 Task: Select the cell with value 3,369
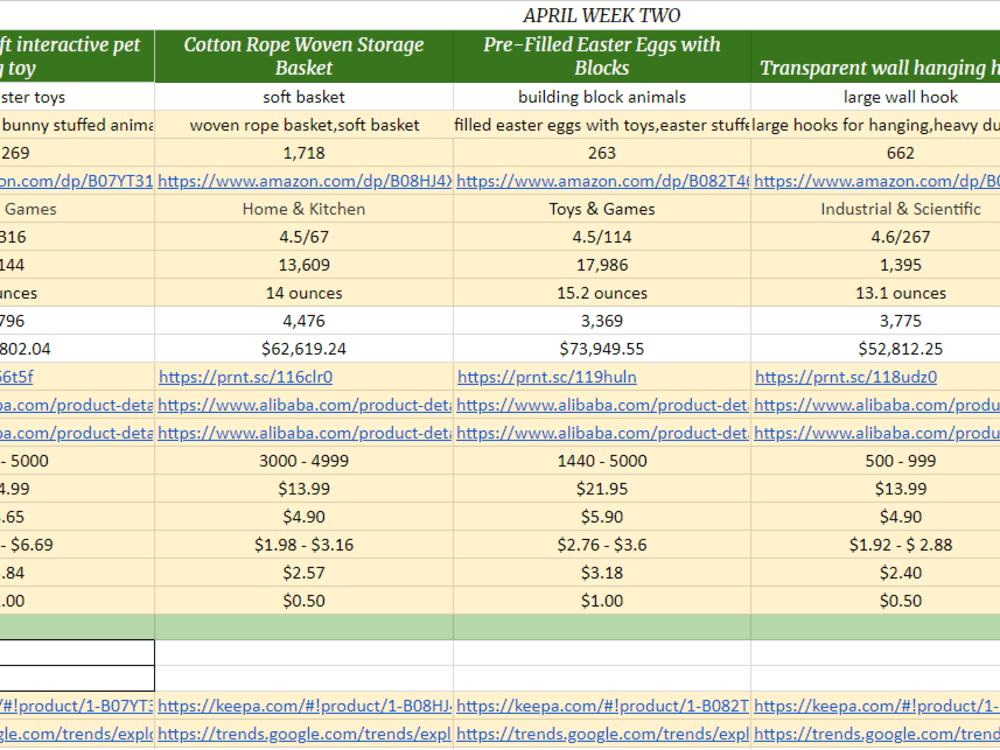tap(602, 321)
